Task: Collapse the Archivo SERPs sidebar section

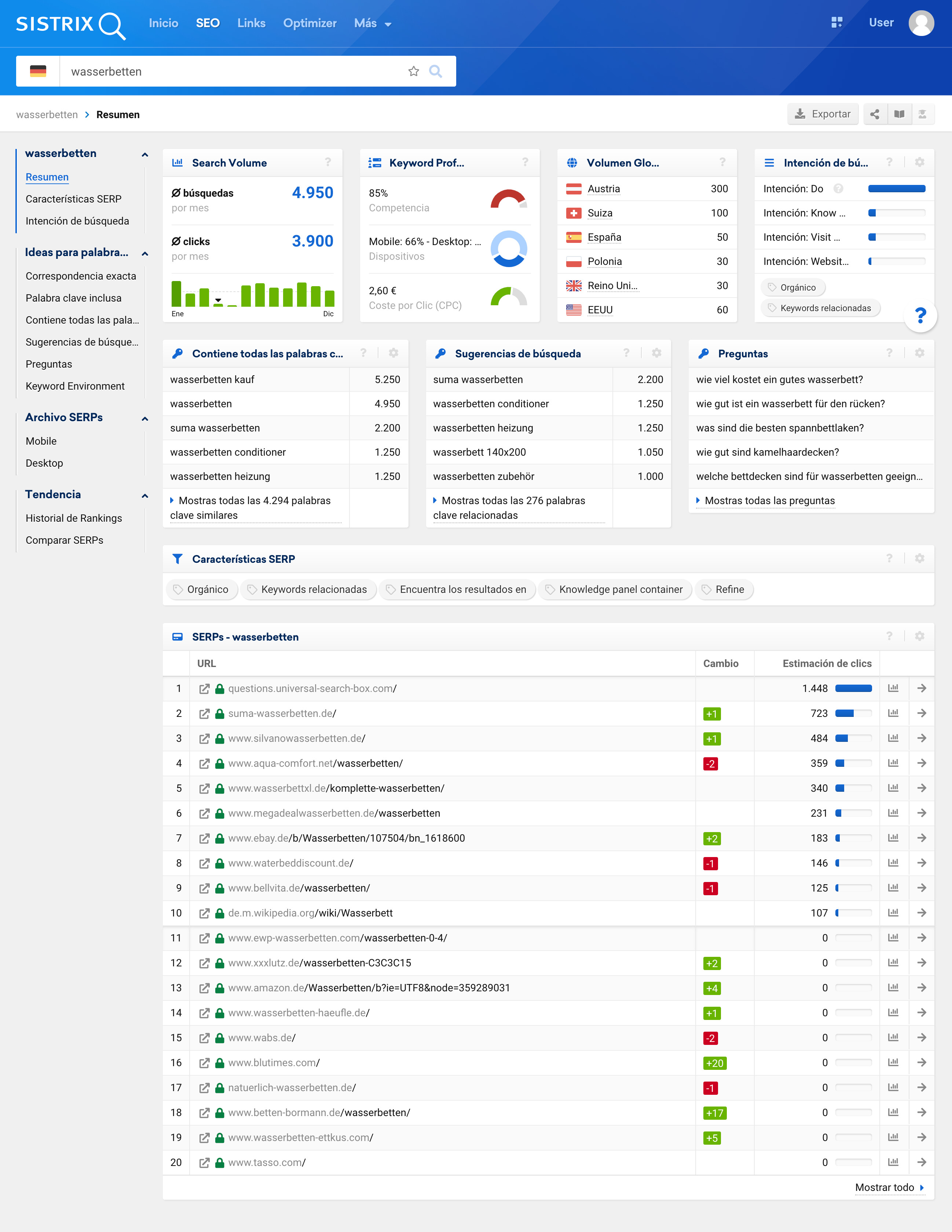Action: coord(145,418)
